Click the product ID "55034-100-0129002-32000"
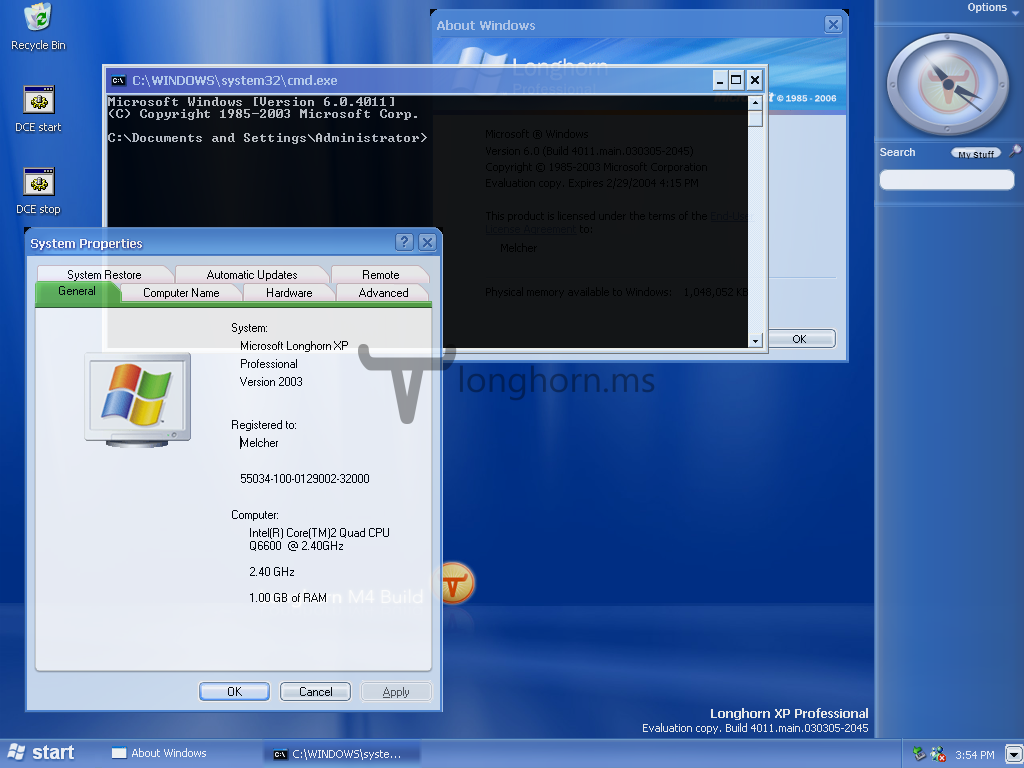Screen dimensions: 1024x768 305,479
